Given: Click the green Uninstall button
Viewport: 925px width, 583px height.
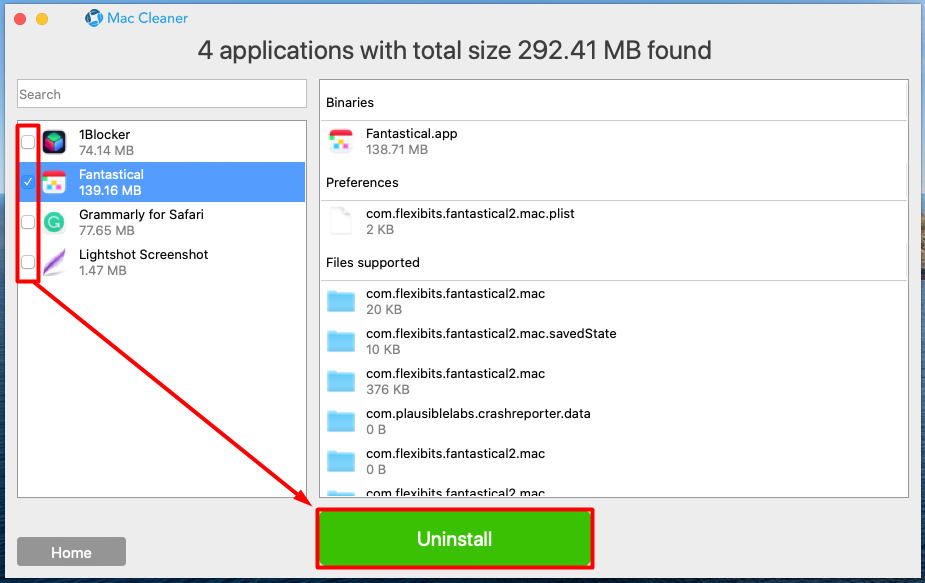Looking at the screenshot, I should pyautogui.click(x=455, y=538).
